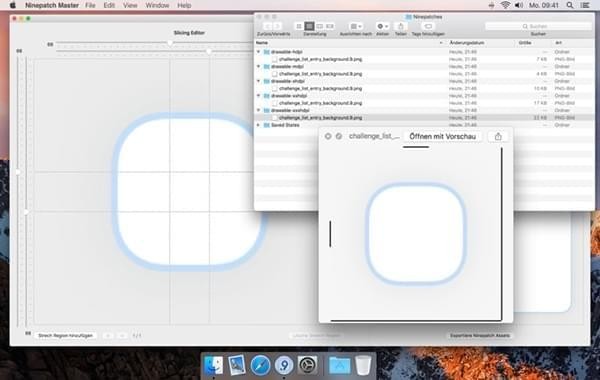Screen dimensions: 600x380
Task: Open the File menu
Action: click(90, 5)
